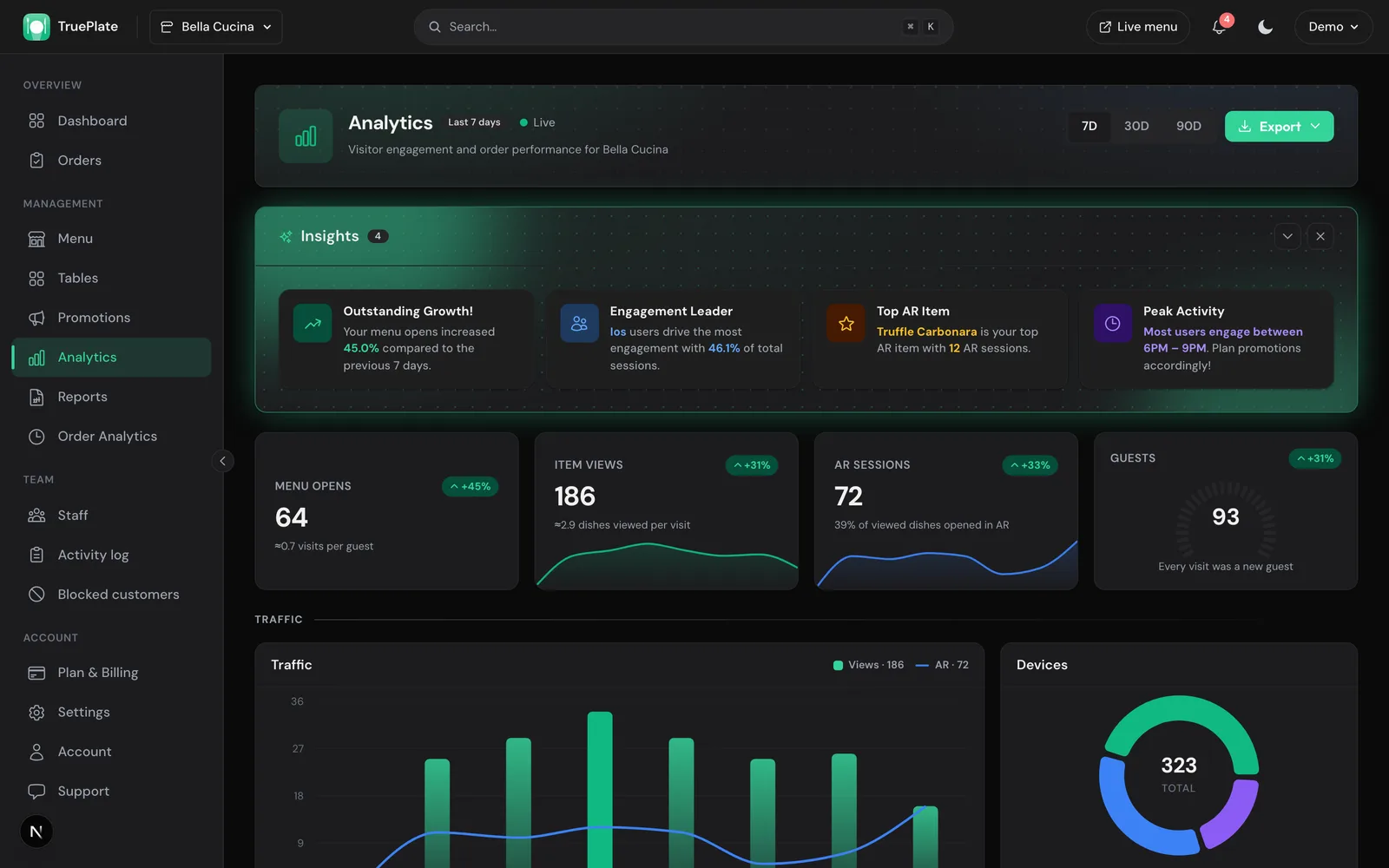Image resolution: width=1389 pixels, height=868 pixels.
Task: Toggle dark mode moon icon
Action: [x=1265, y=27]
